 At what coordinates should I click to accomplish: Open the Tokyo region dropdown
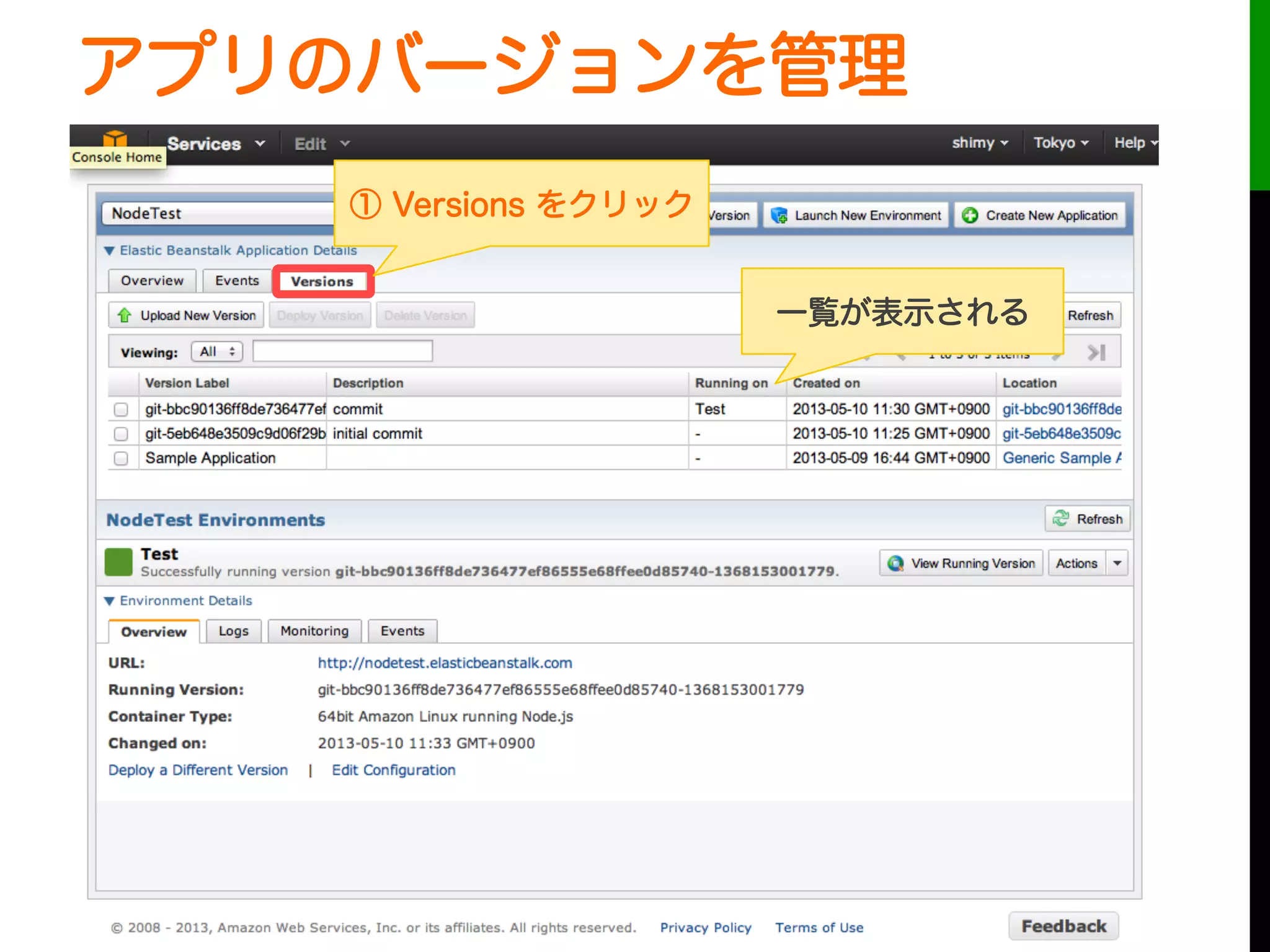1060,143
